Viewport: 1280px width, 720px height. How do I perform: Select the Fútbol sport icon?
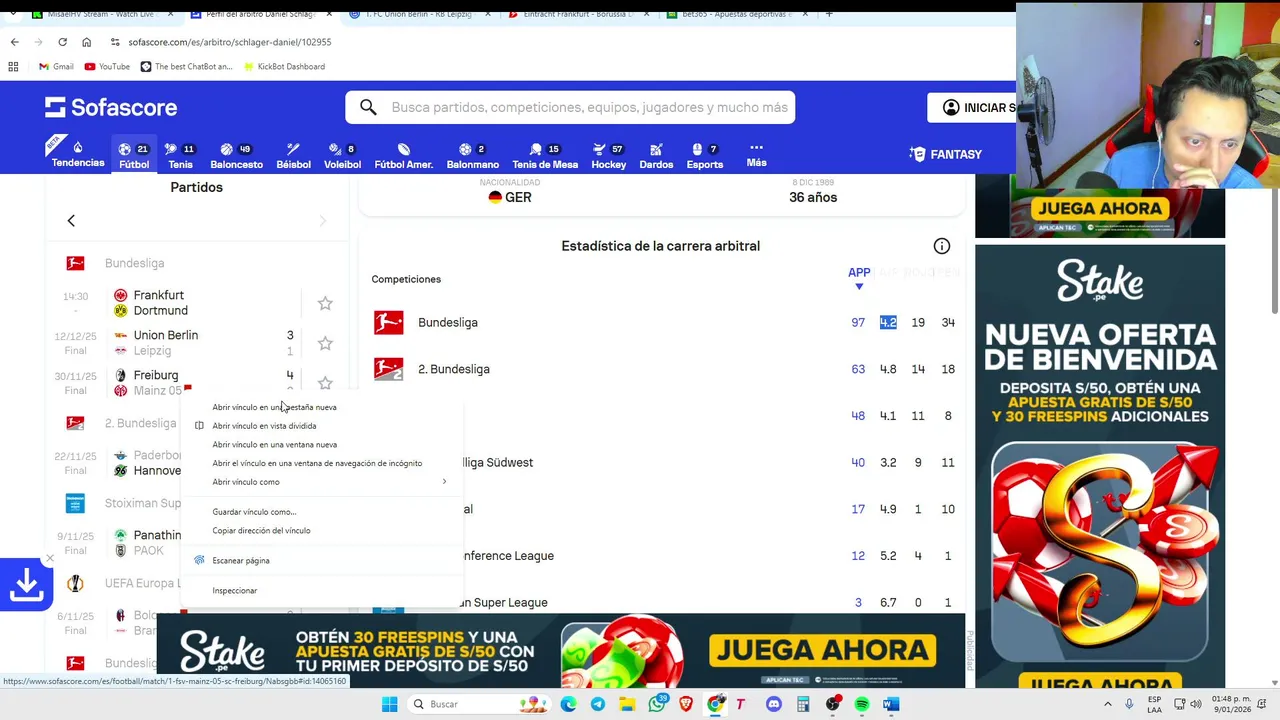pyautogui.click(x=134, y=155)
